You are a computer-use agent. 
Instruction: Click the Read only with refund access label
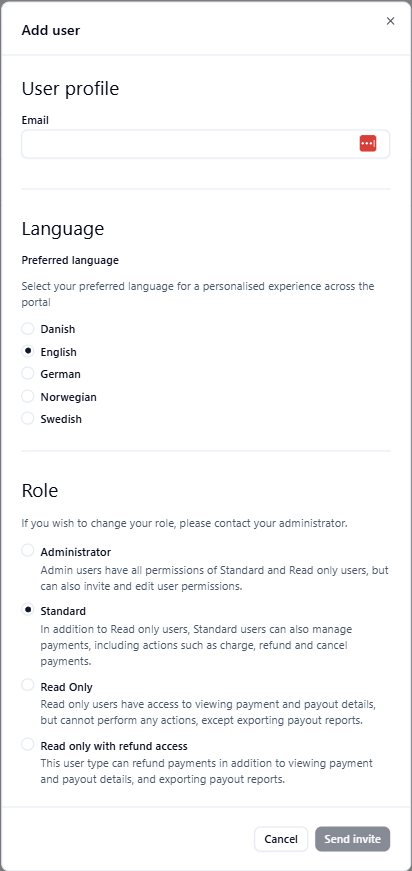(x=114, y=746)
